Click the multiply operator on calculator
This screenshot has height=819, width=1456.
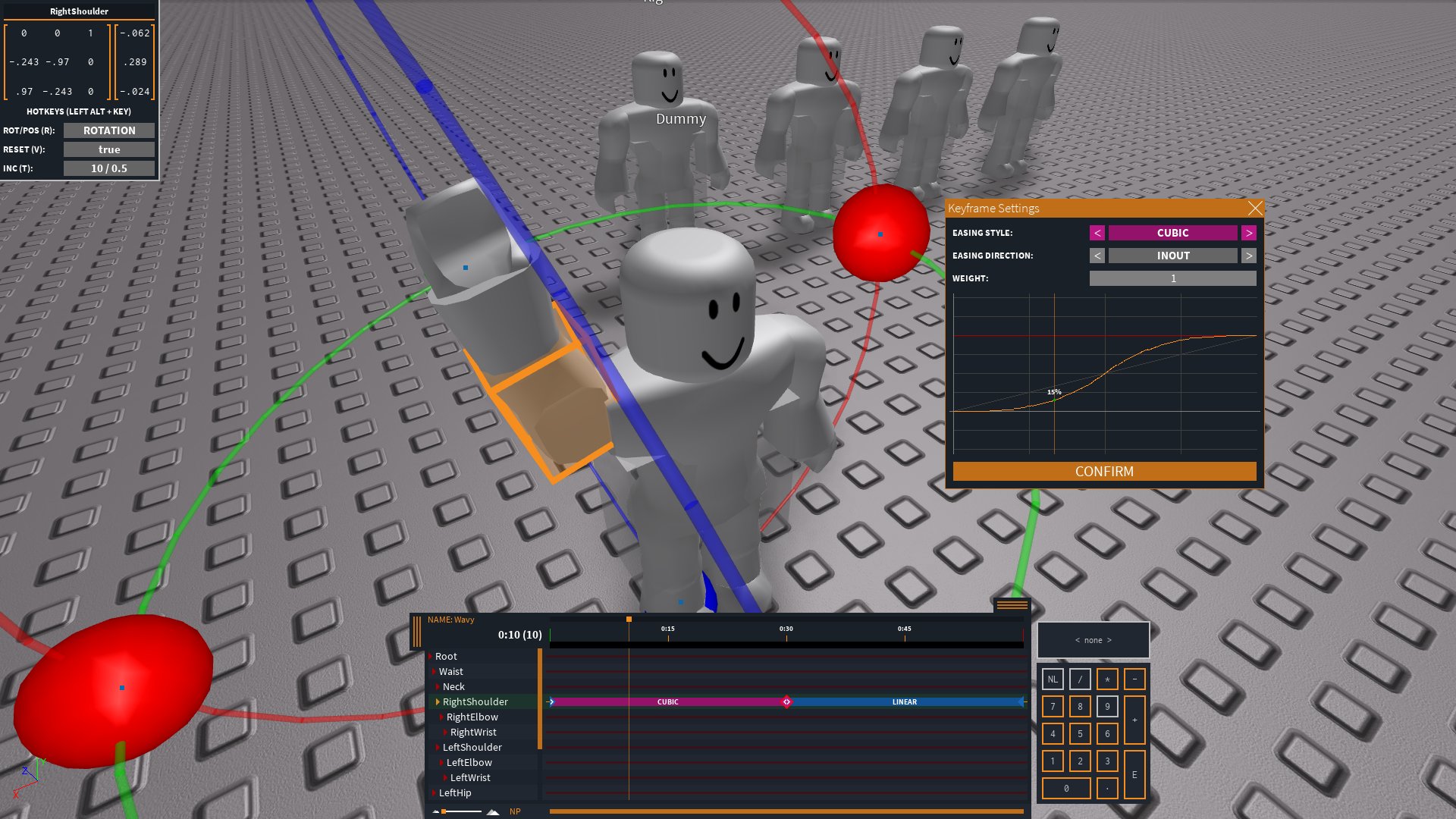click(x=1107, y=678)
